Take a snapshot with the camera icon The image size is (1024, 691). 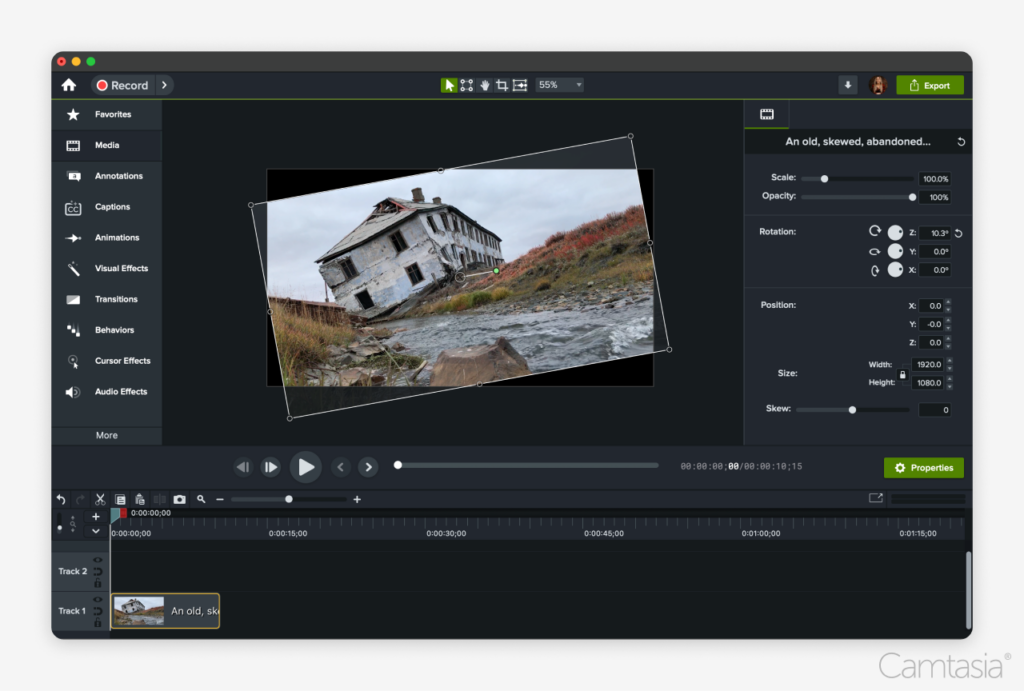[x=179, y=499]
